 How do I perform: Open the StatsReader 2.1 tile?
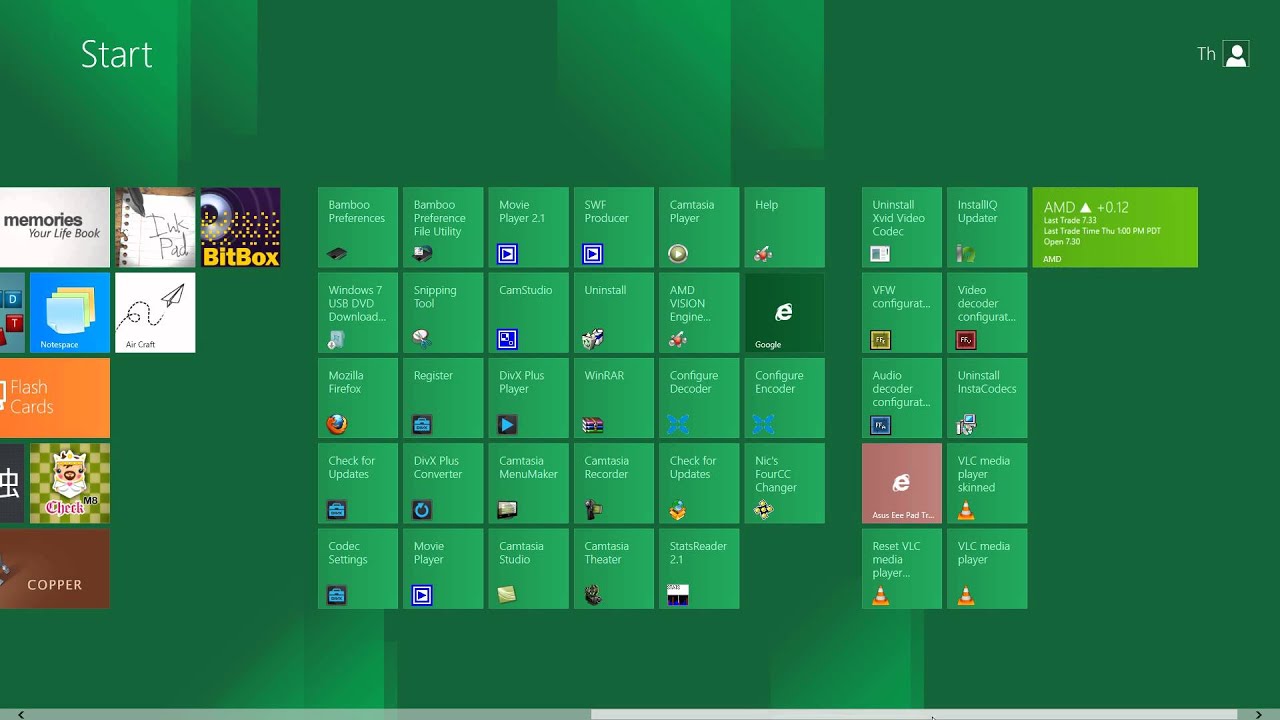699,568
